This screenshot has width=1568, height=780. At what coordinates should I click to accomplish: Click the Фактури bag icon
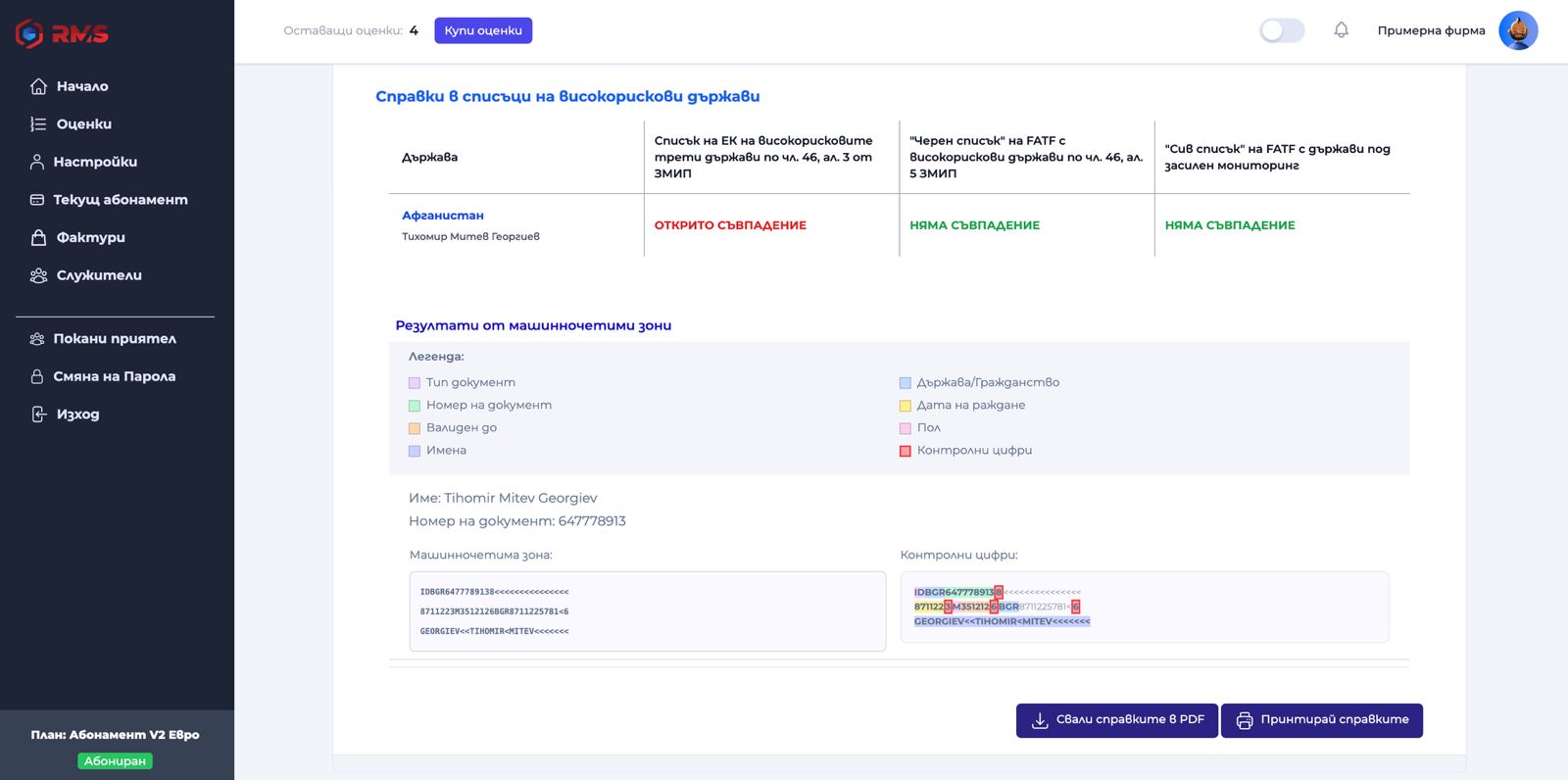(x=38, y=237)
